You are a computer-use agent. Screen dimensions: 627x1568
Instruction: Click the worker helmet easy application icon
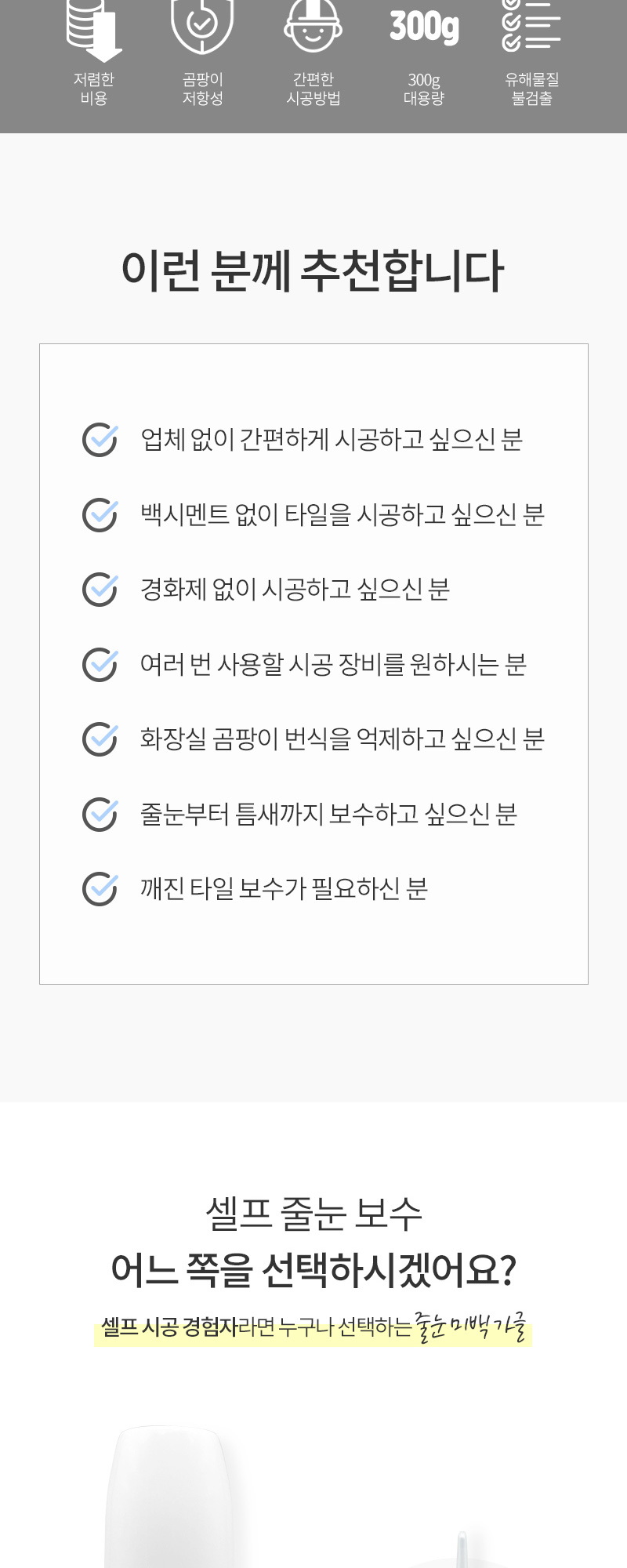pos(313,26)
